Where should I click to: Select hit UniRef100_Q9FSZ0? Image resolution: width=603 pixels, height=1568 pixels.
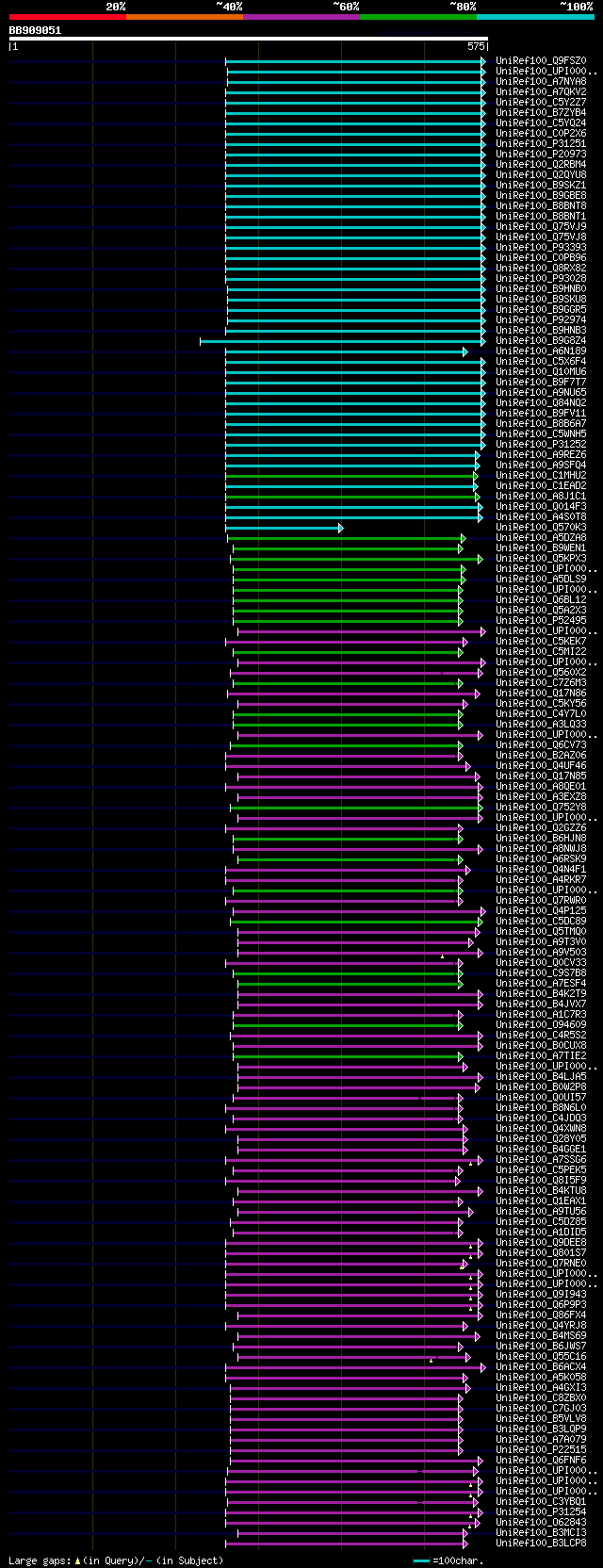pos(541,60)
